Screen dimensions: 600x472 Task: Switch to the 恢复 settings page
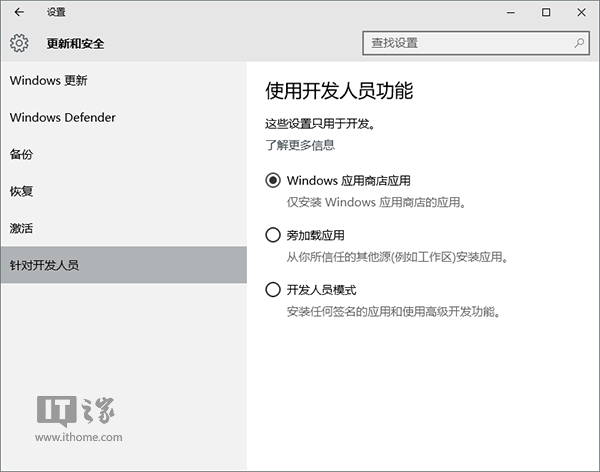pyautogui.click(x=21, y=191)
